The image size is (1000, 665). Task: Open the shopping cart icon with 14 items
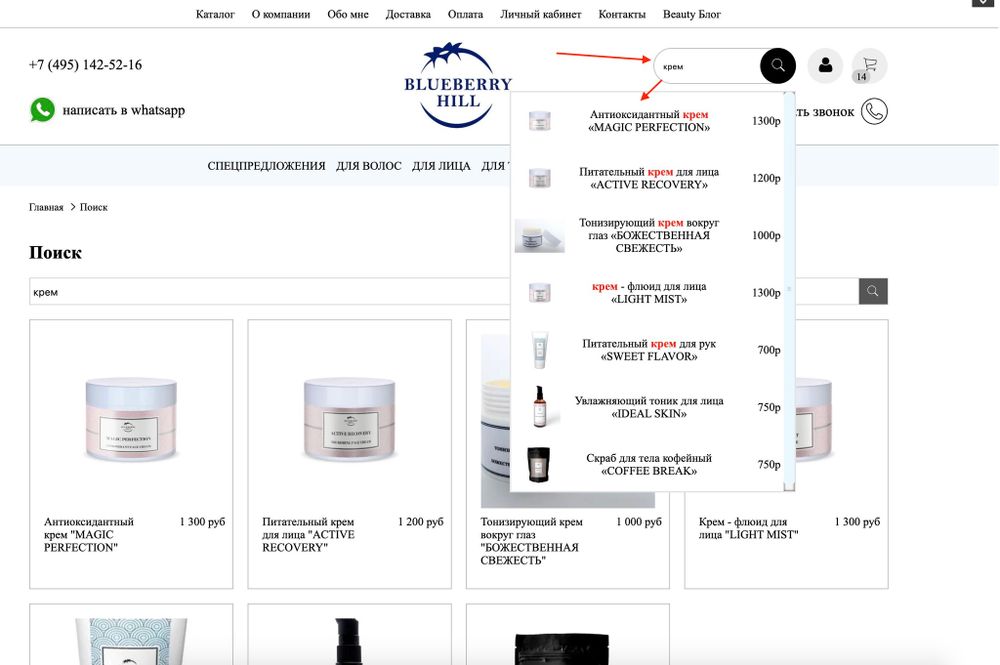coord(869,66)
